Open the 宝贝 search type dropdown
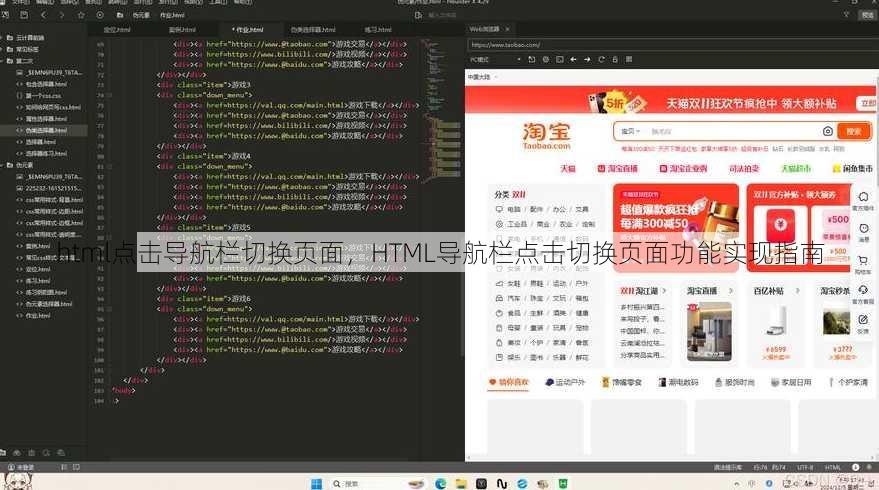The height and width of the screenshot is (490, 879). click(x=630, y=131)
